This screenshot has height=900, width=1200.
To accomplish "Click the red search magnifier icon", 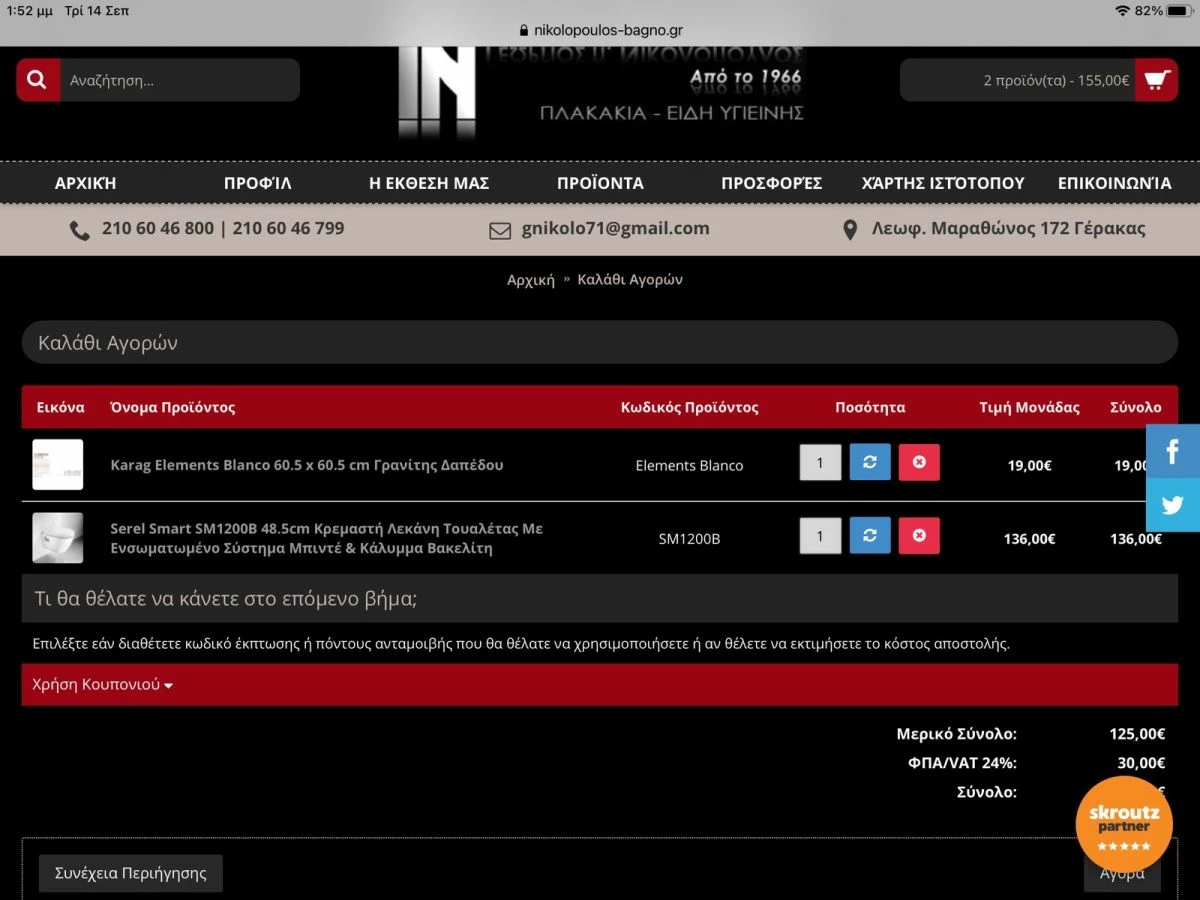I will 38,80.
